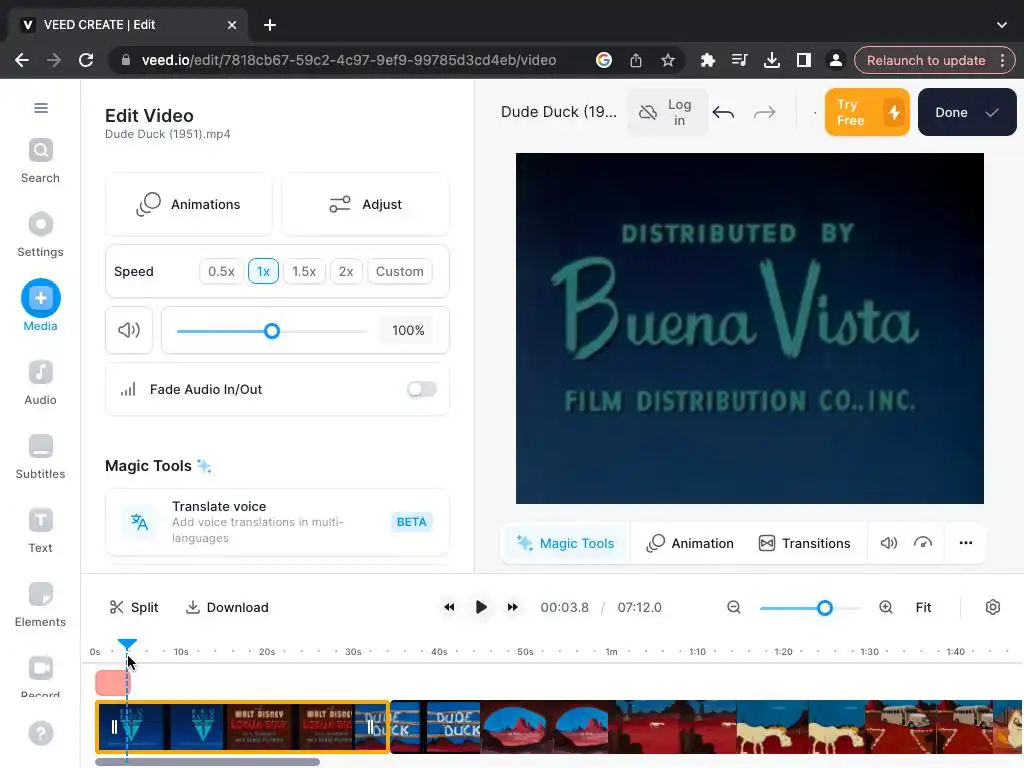Image resolution: width=1024 pixels, height=768 pixels.
Task: Undo the last edit
Action: pos(723,112)
